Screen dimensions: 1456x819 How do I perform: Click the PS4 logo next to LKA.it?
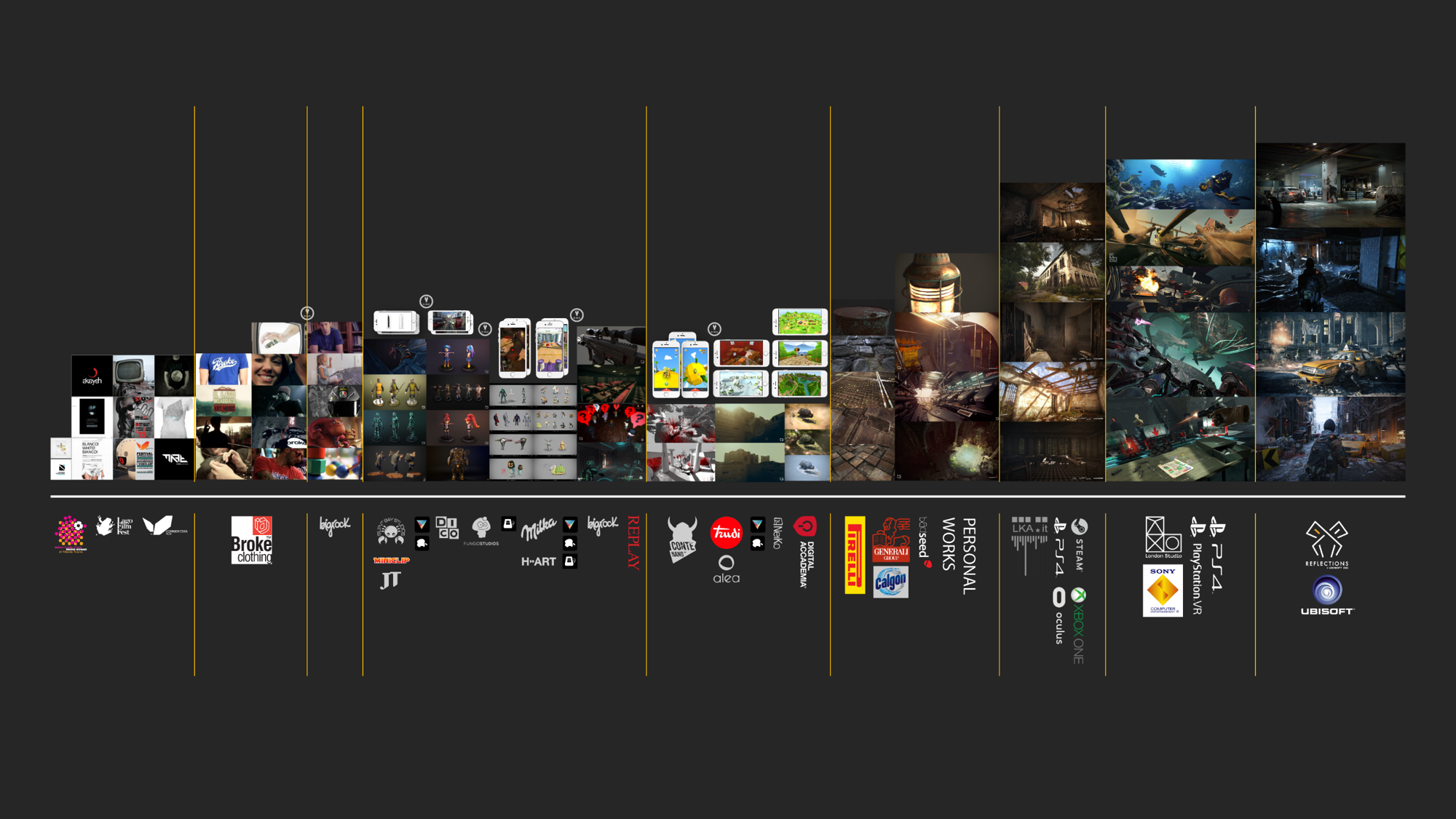(x=1059, y=546)
